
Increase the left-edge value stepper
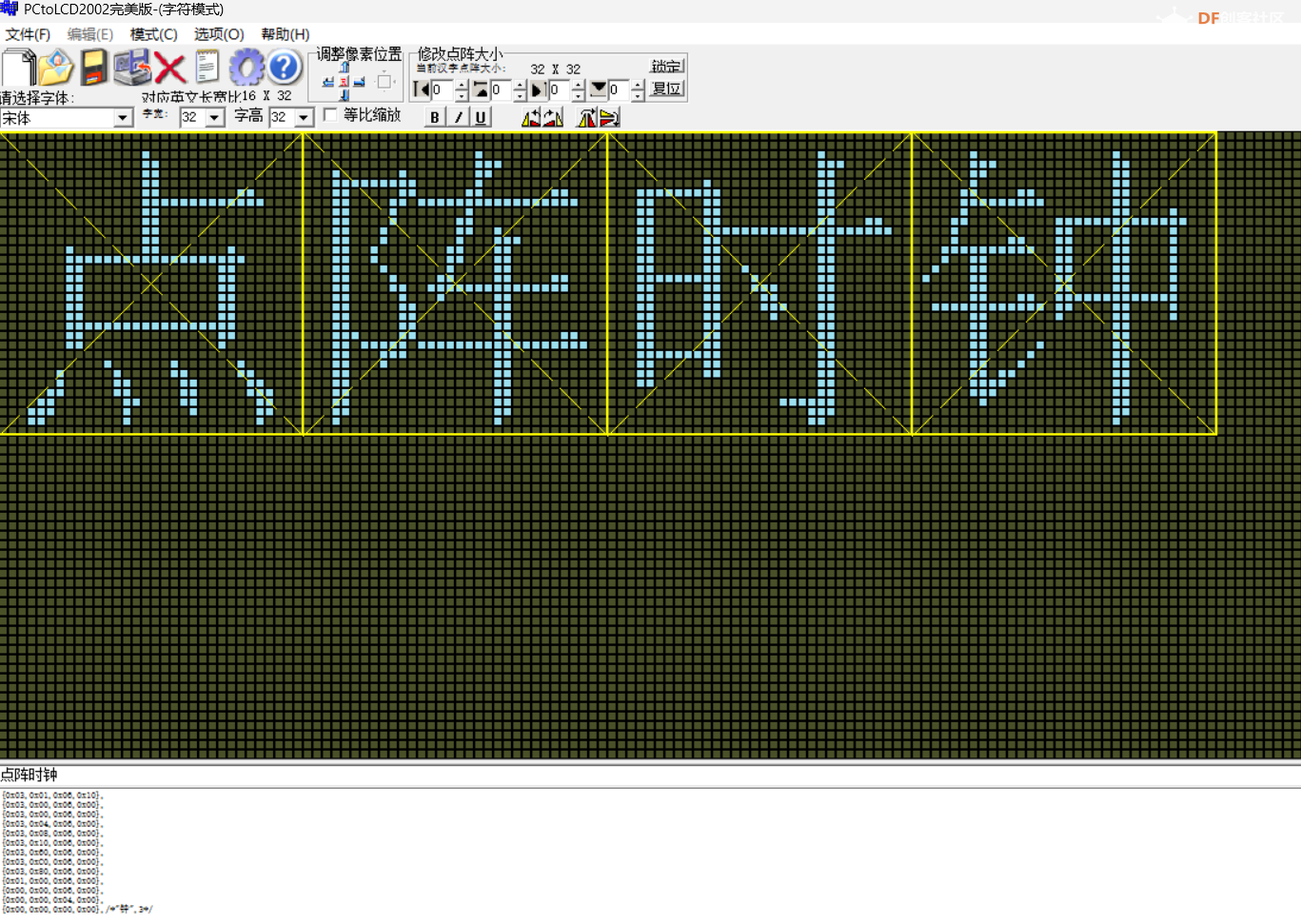[x=462, y=85]
